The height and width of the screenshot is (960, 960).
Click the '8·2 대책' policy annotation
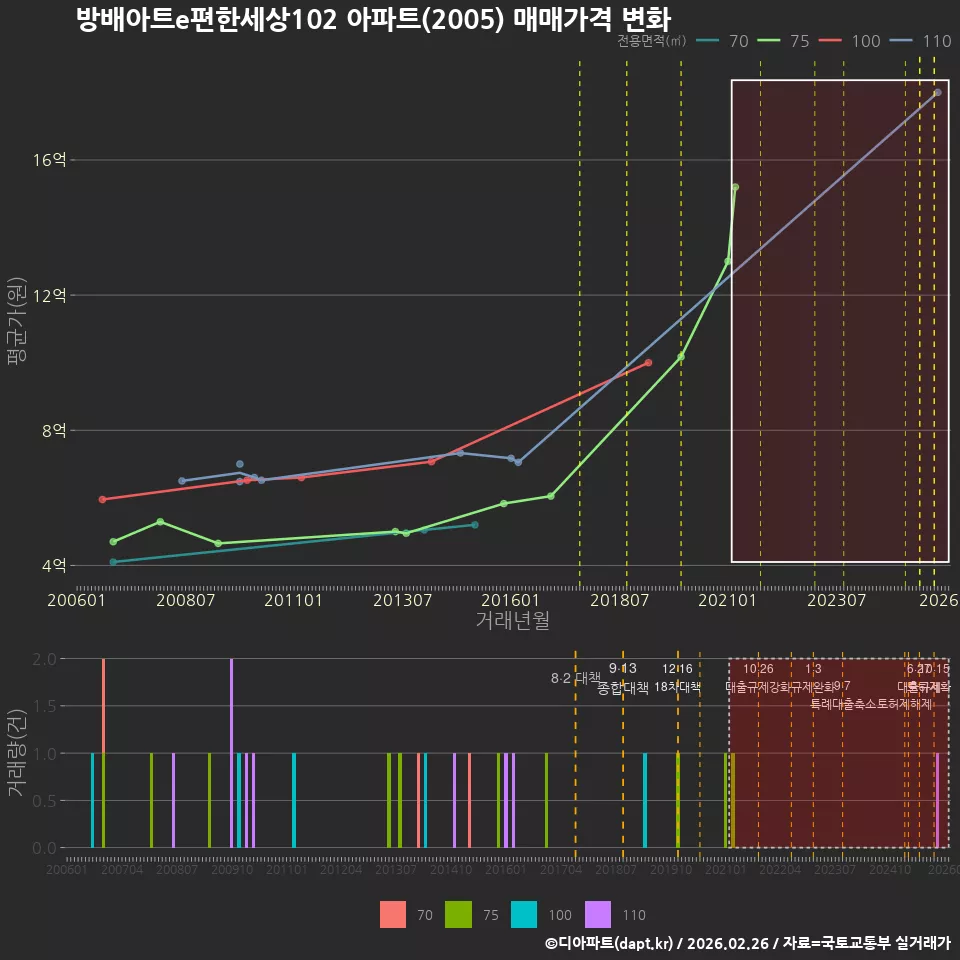[x=576, y=678]
